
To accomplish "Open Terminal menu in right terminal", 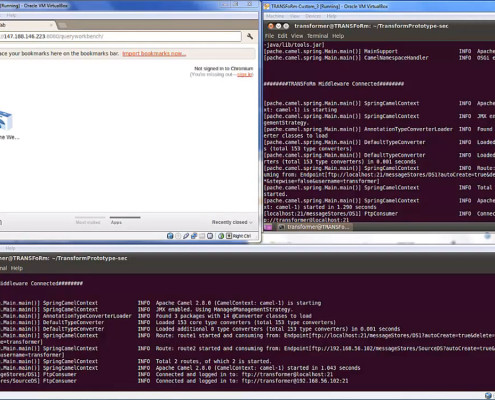I will (318, 36).
